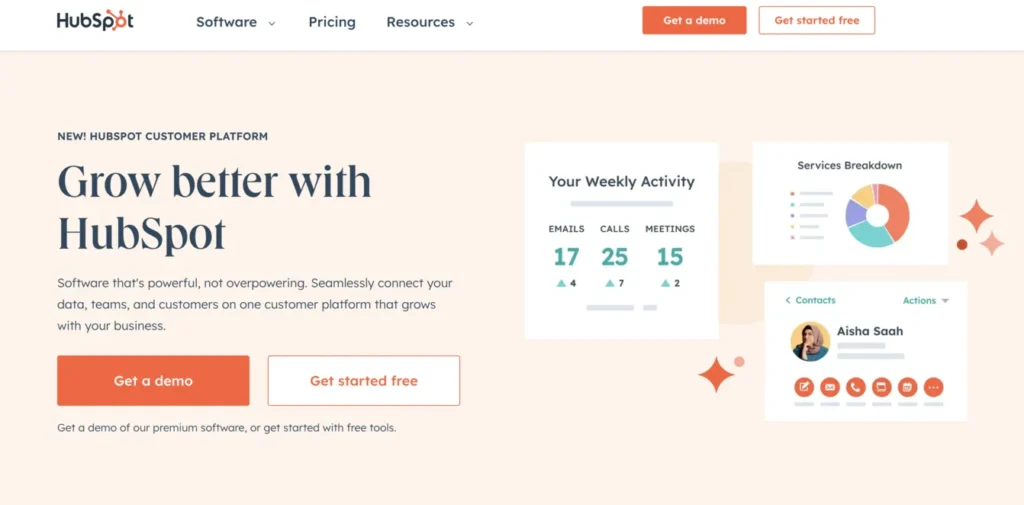1024x505 pixels.
Task: Click the calendar meeting icon on contact card
Action: click(907, 387)
